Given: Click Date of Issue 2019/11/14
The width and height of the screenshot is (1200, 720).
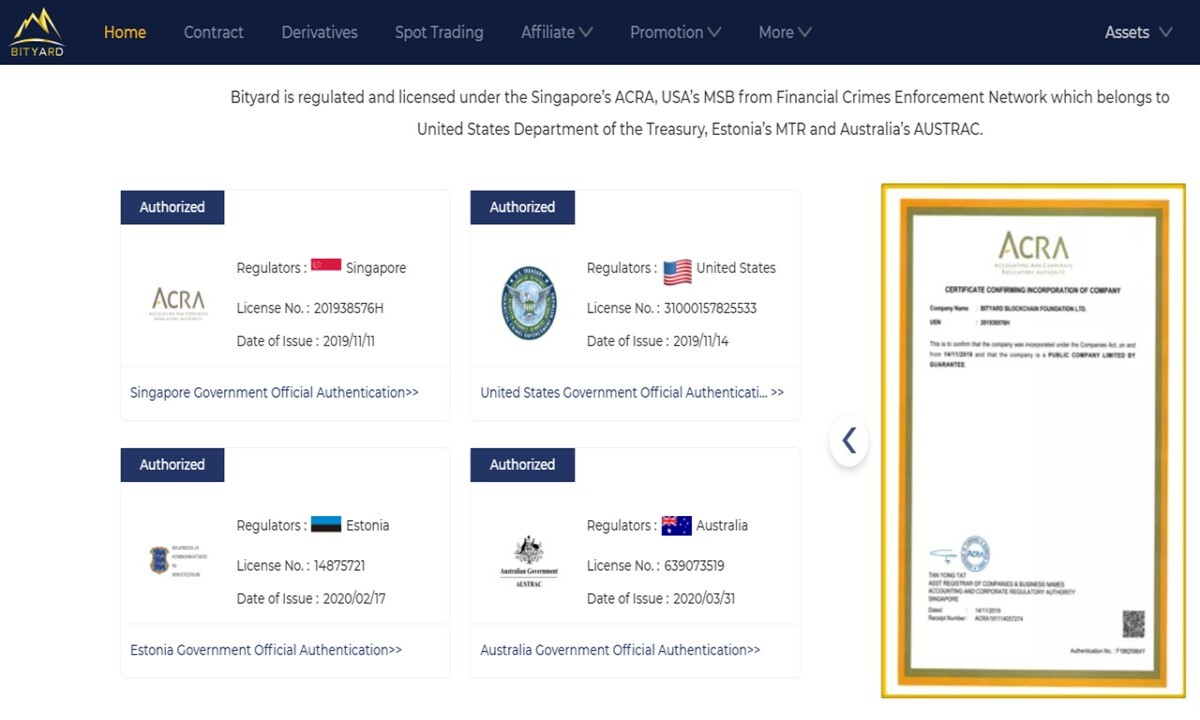Looking at the screenshot, I should [x=658, y=341].
